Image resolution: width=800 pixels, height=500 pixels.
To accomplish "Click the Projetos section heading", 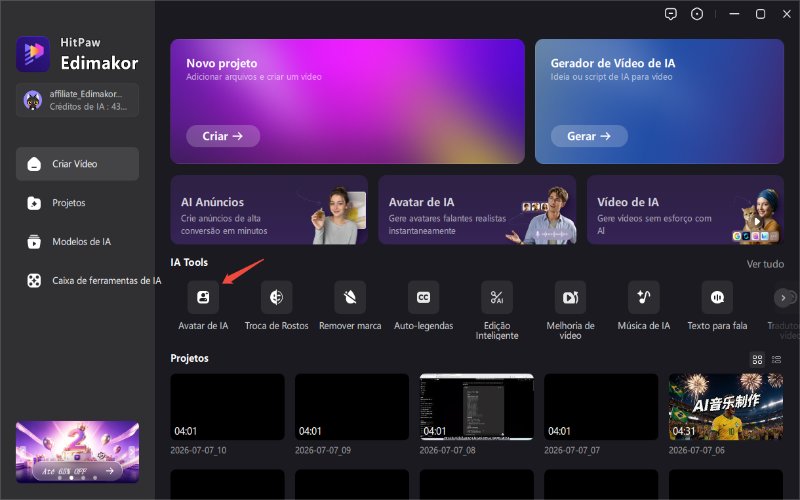I will pyautogui.click(x=189, y=358).
